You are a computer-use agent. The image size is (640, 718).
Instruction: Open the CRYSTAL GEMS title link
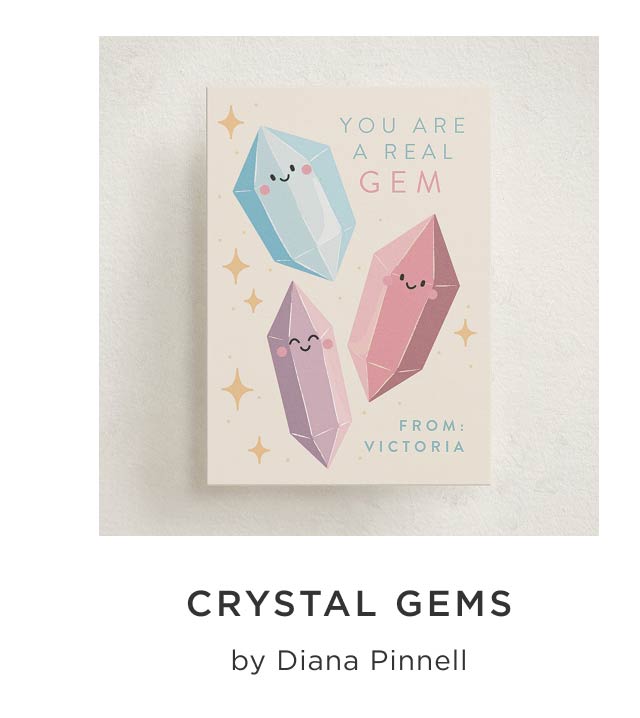click(350, 604)
